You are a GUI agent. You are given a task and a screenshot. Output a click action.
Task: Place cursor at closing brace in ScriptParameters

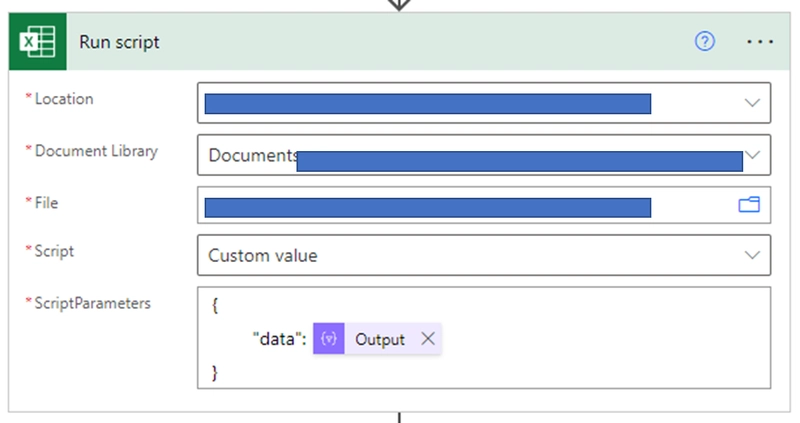click(215, 372)
